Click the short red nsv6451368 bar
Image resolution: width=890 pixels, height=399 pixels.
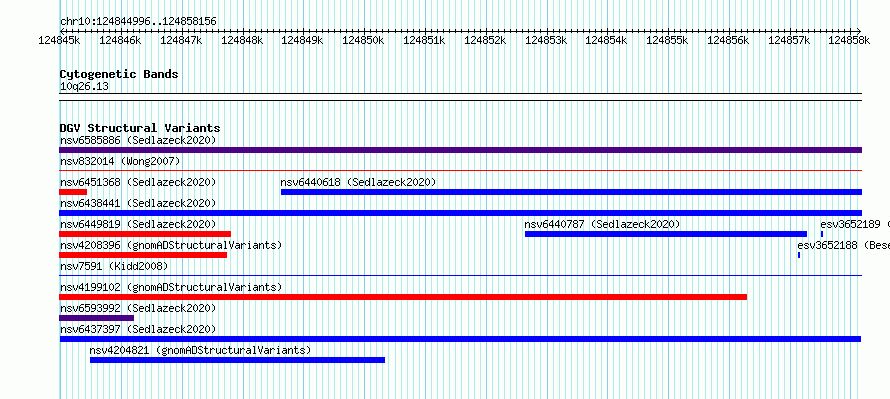73,192
